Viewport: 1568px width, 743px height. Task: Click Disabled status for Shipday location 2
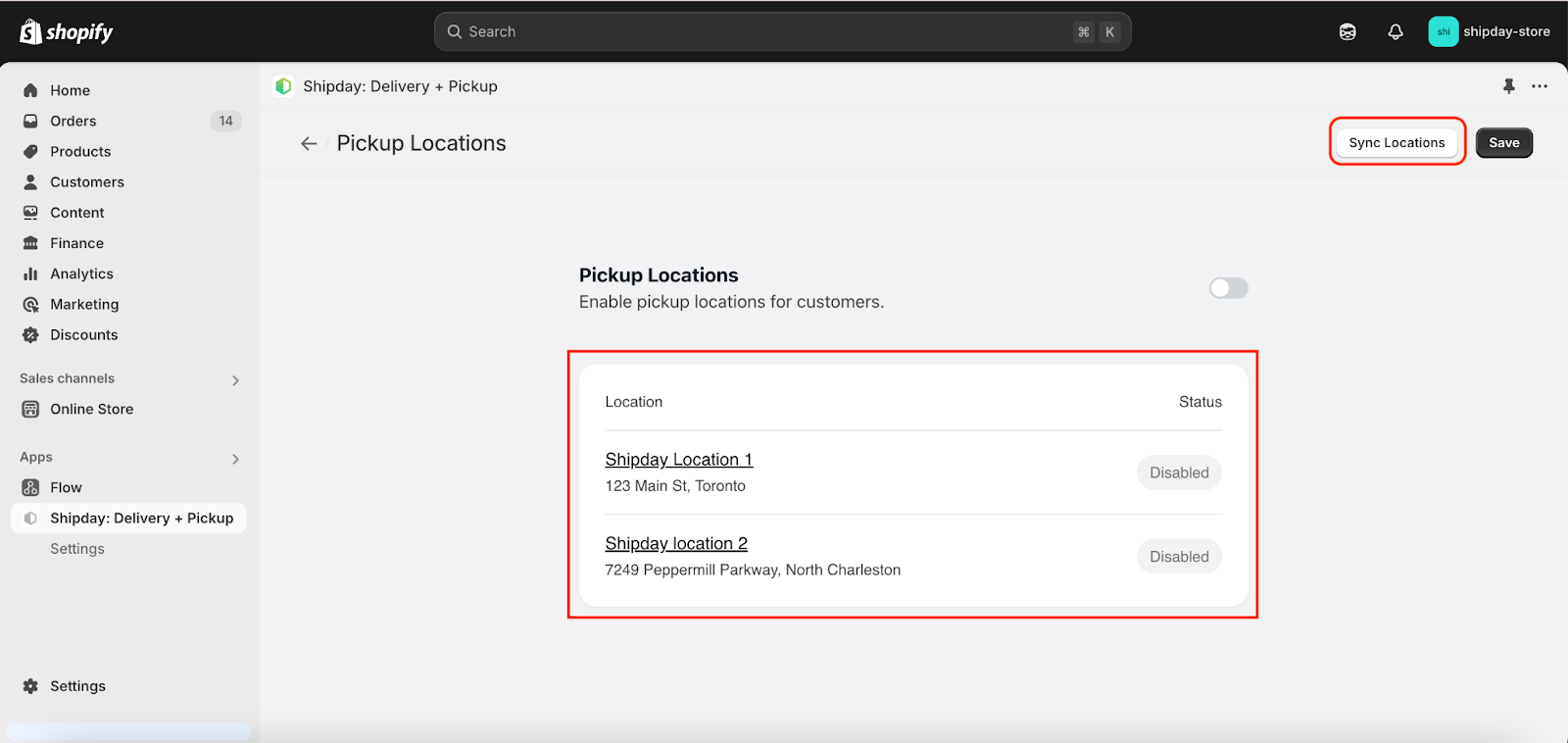(x=1179, y=557)
